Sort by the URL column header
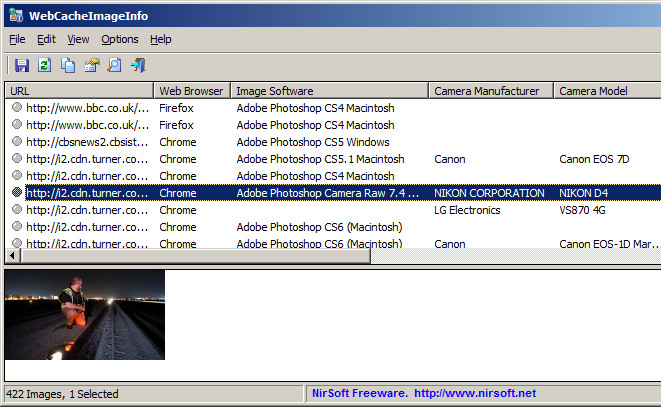Screen dimensions: 661x407 (x=79, y=91)
